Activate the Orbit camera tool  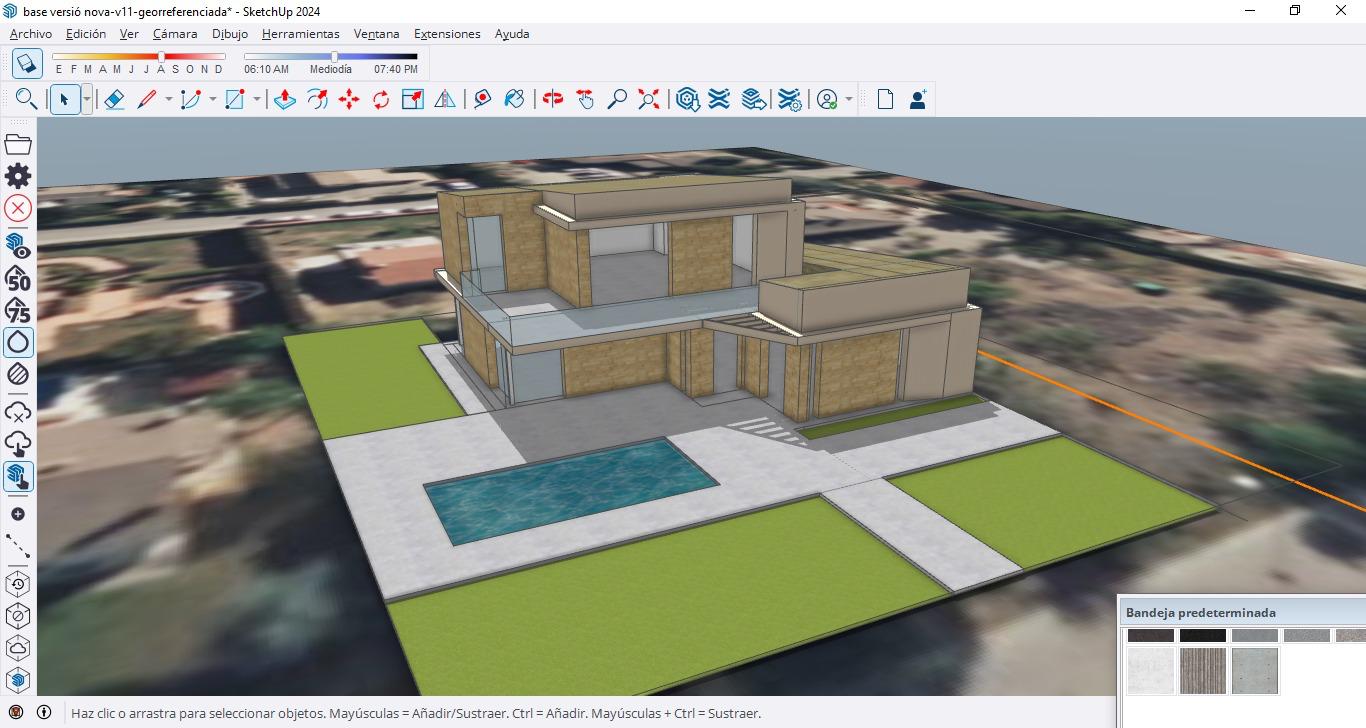click(553, 99)
